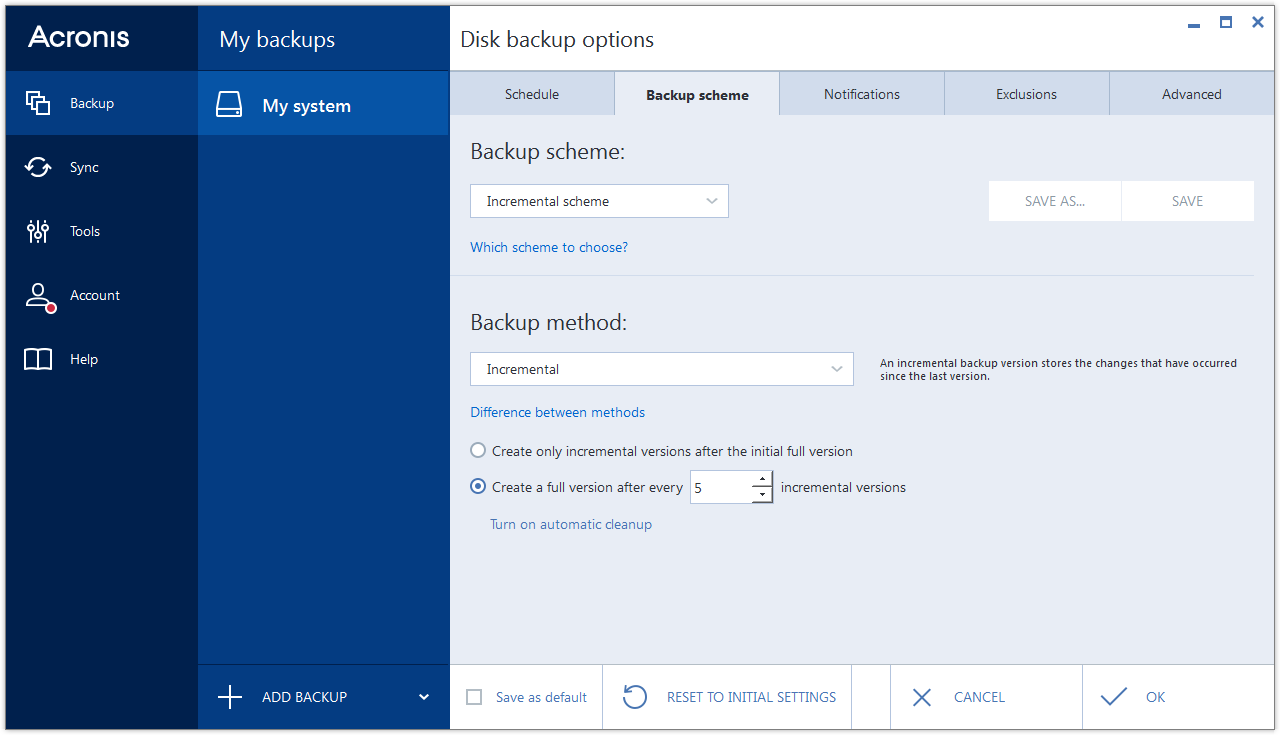The height and width of the screenshot is (735, 1280).
Task: Open the Difference between methods link
Action: tap(558, 412)
